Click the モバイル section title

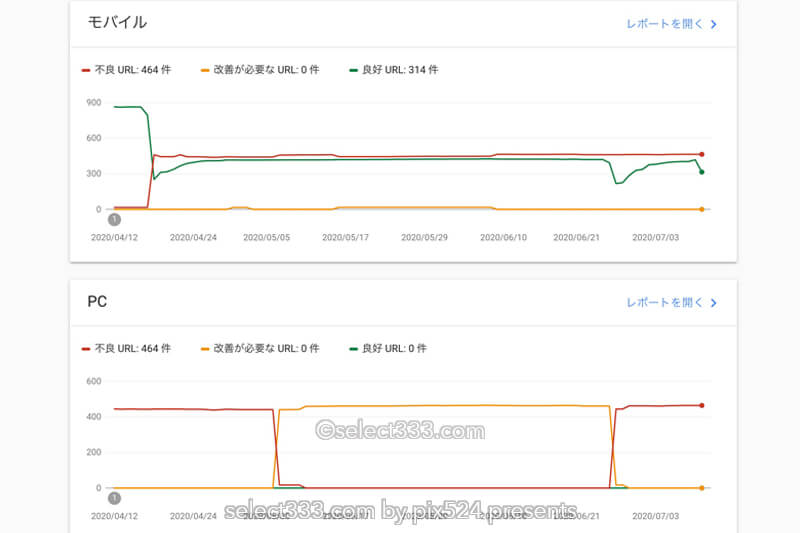pyautogui.click(x=117, y=22)
